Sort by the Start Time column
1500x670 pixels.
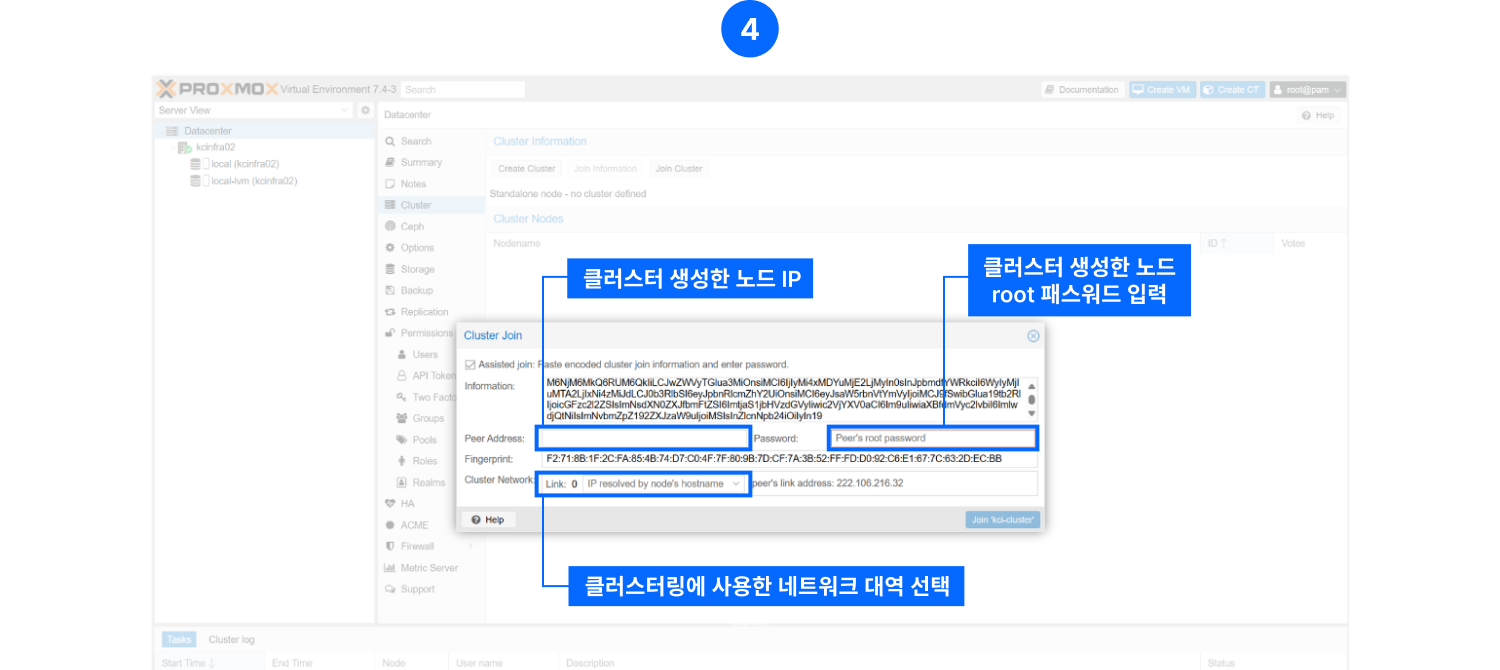click(x=188, y=663)
